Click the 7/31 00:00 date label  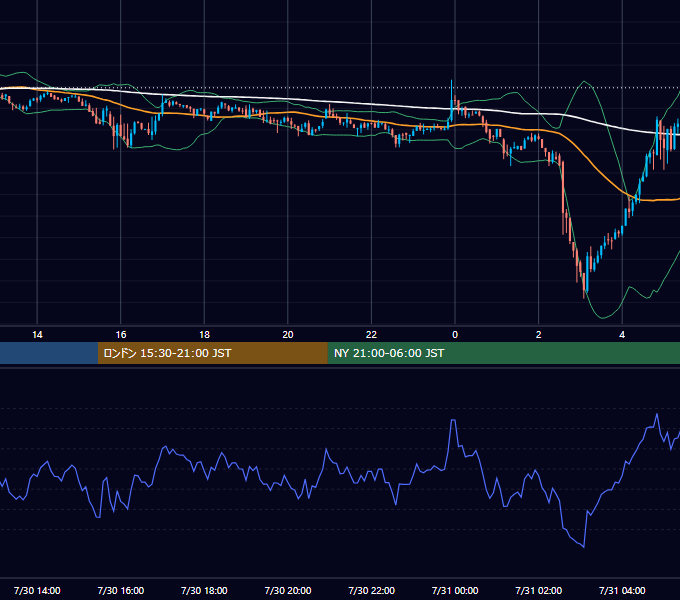point(455,590)
